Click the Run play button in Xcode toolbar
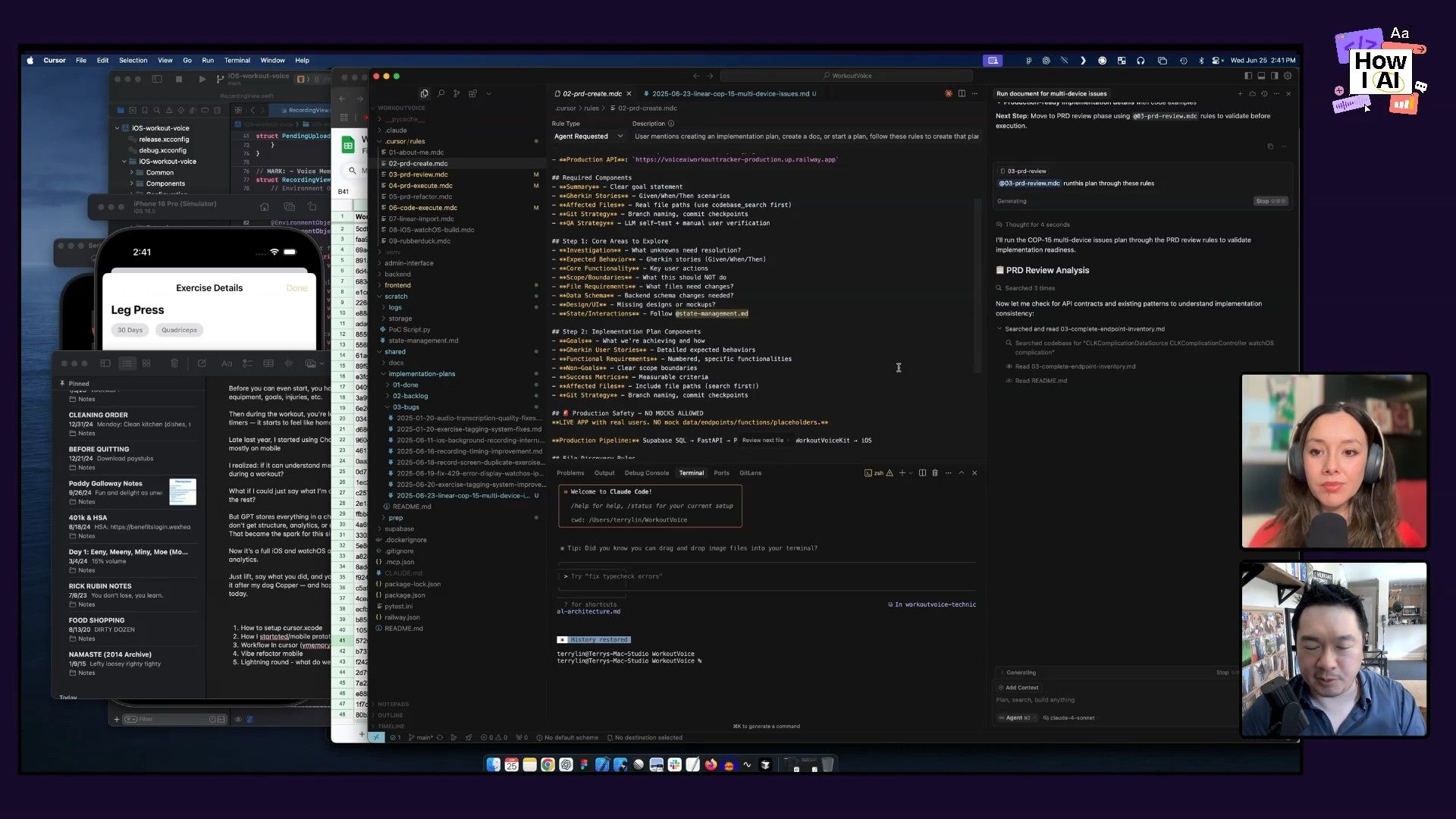 tap(202, 78)
